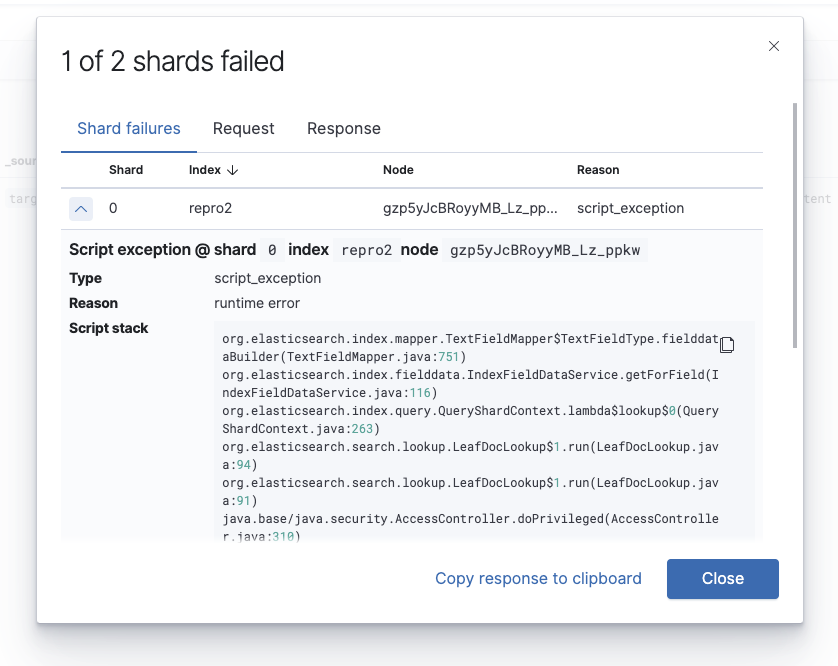Click the IndexFieldDataService.java:116 stack line
The height and width of the screenshot is (666, 838).
tap(470, 384)
